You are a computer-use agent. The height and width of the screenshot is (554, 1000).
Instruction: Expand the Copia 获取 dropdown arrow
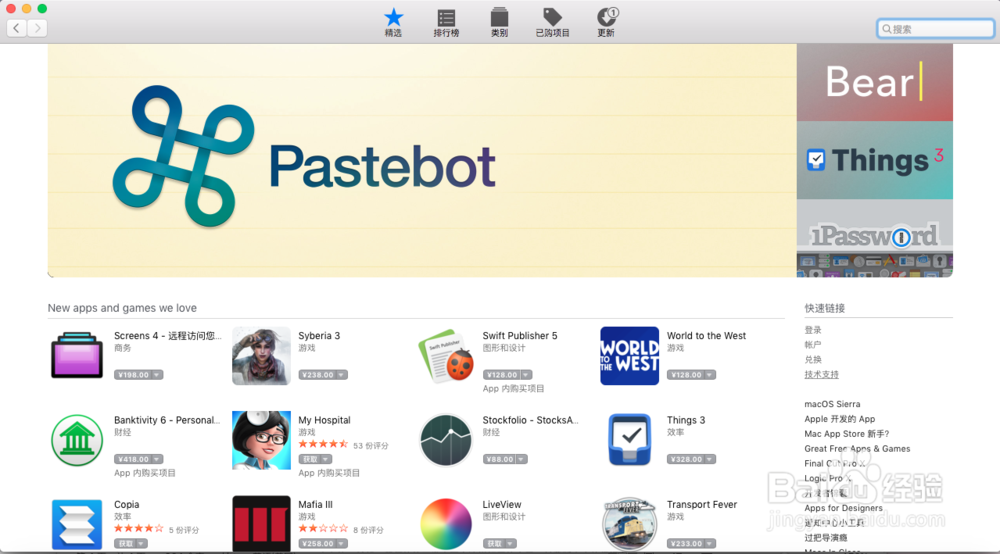pos(141,544)
